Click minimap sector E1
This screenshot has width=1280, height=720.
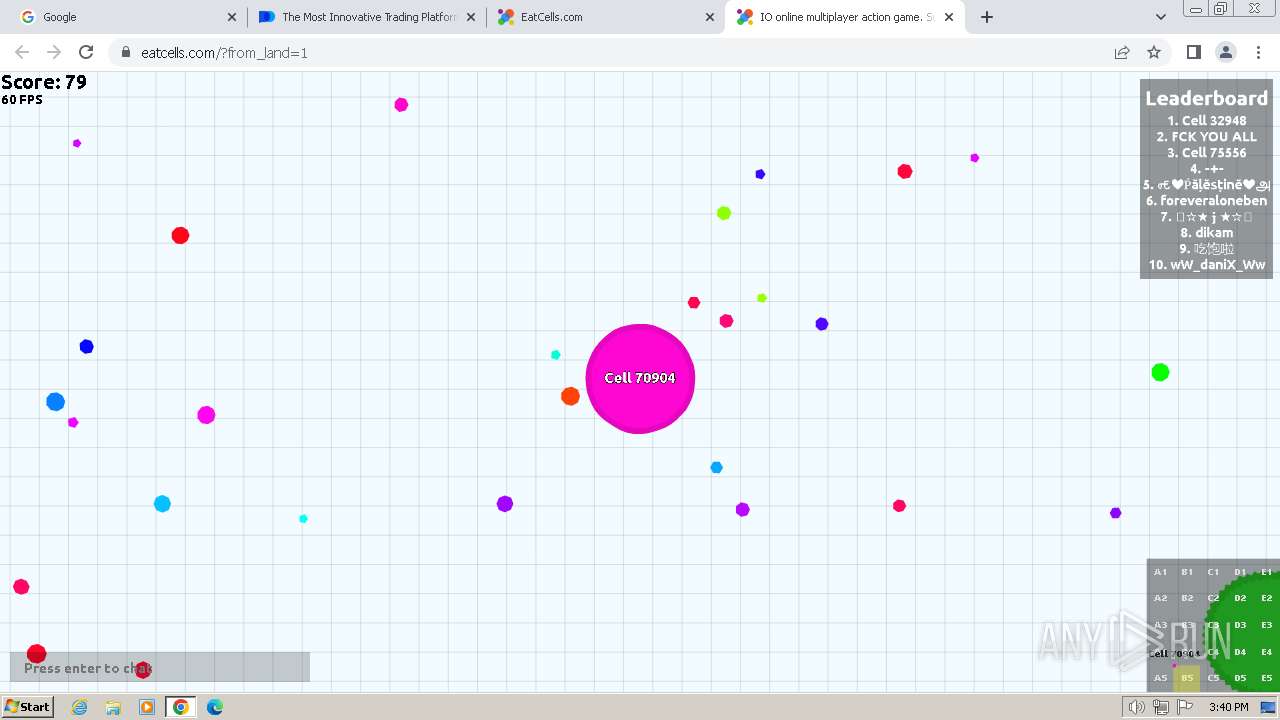pyautogui.click(x=1266, y=572)
